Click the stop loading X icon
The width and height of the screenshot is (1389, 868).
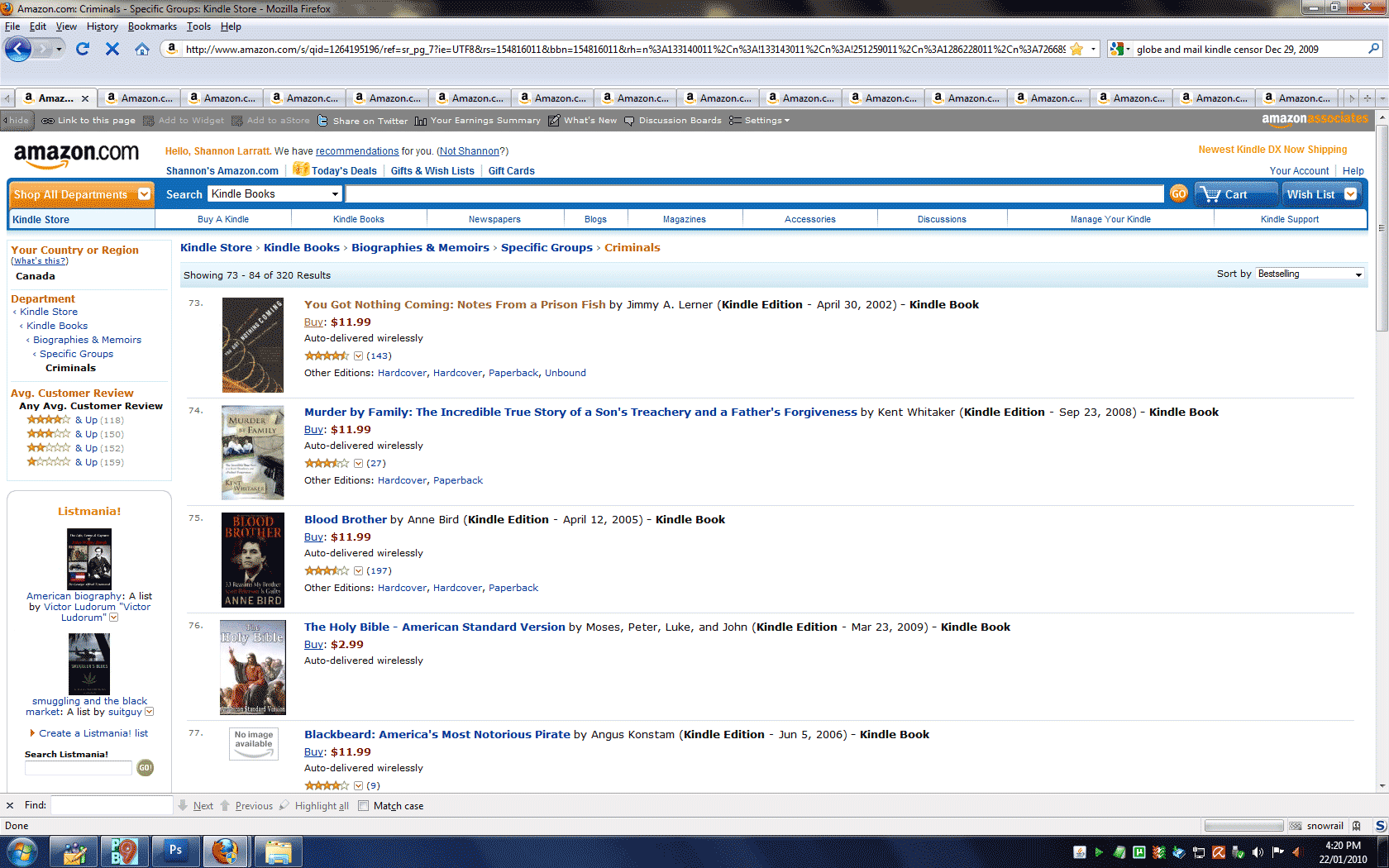pyautogui.click(x=112, y=49)
